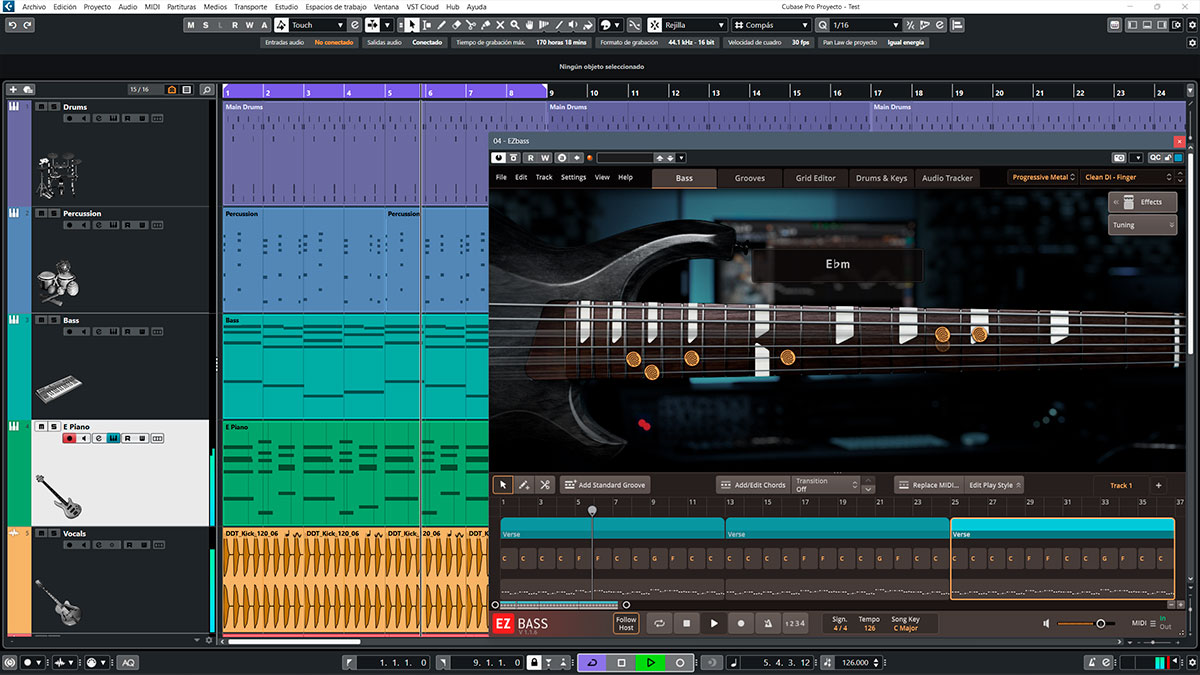
Task: Enable plugin Write automation in EZbass header
Action: pyautogui.click(x=546, y=157)
